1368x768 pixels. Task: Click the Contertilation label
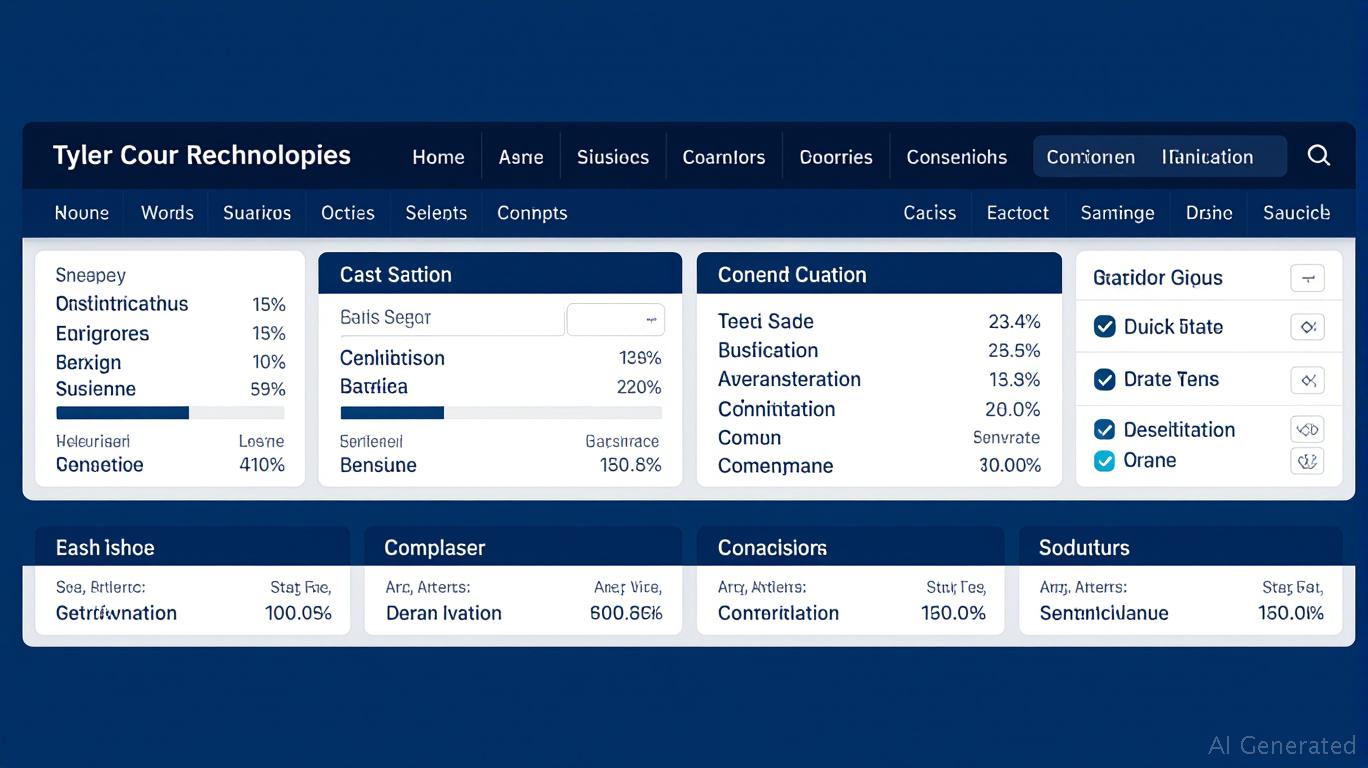[x=778, y=613]
